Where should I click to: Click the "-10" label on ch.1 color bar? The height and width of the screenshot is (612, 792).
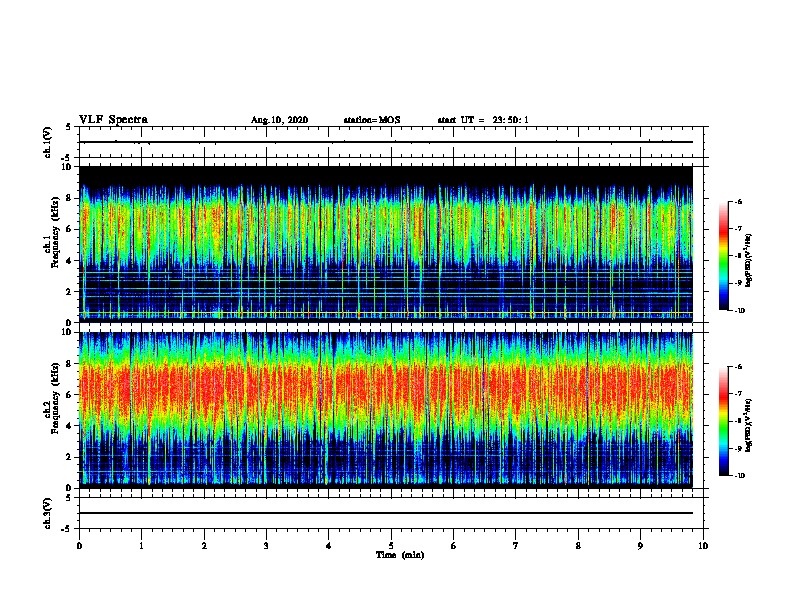739,311
